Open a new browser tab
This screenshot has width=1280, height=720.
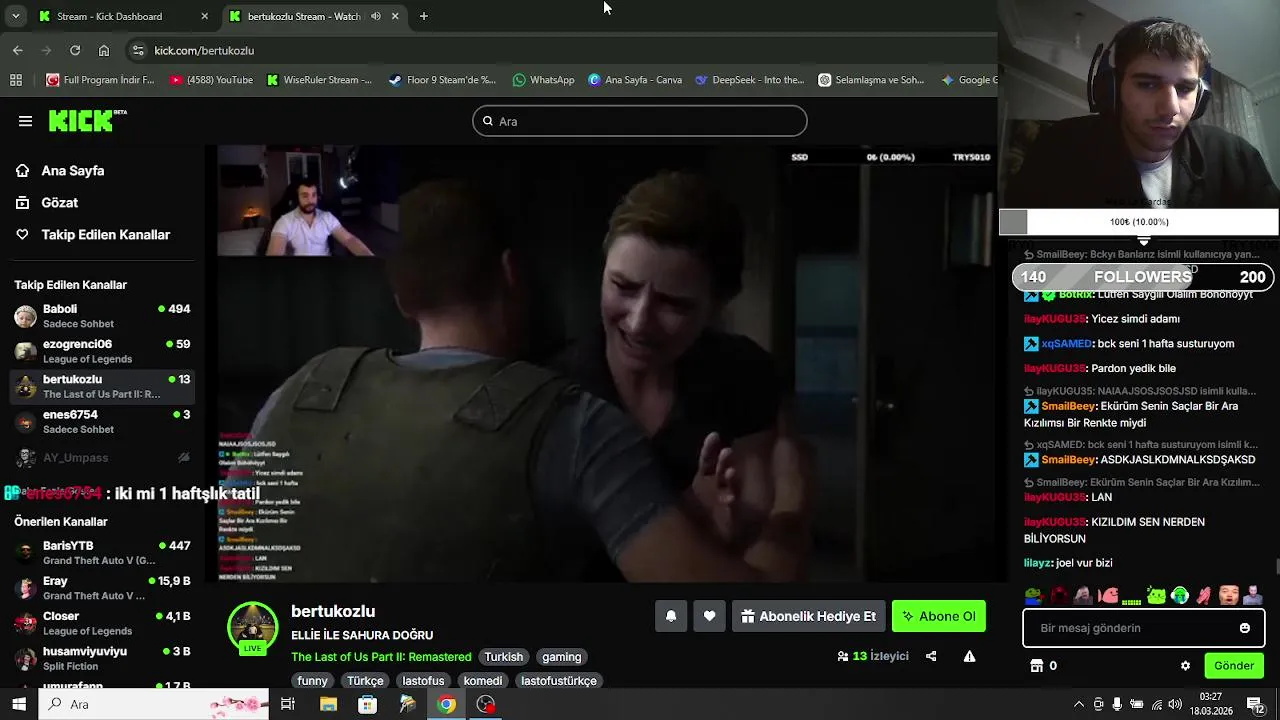click(424, 16)
